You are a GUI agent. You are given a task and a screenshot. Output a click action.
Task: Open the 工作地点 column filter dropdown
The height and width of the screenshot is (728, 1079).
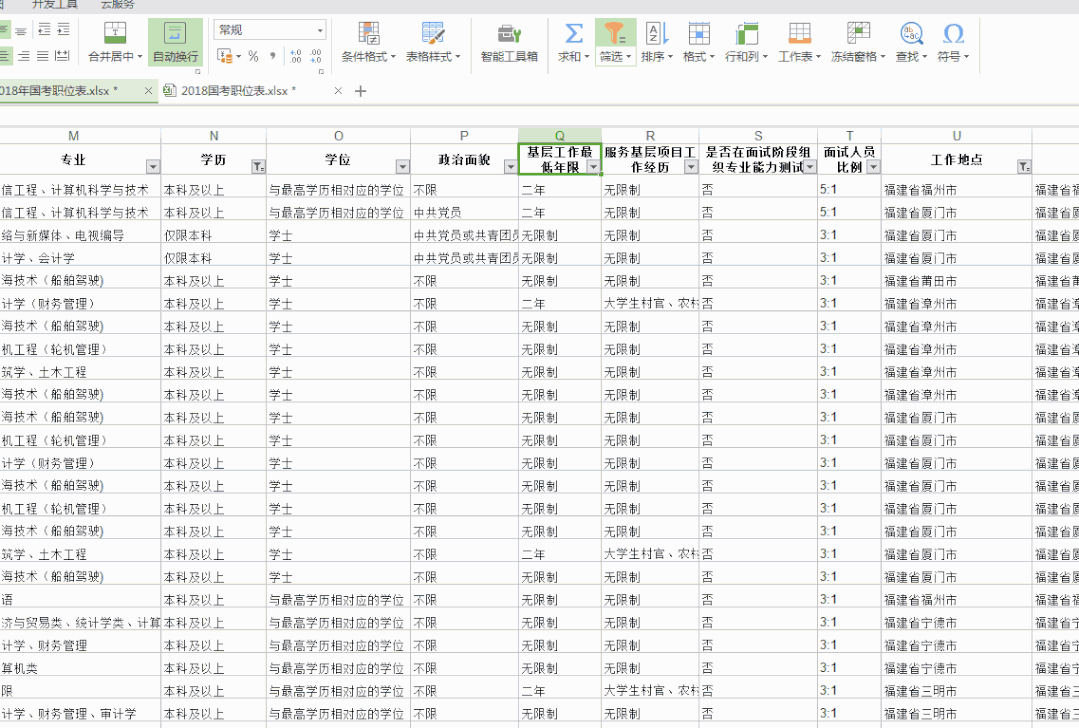click(x=1024, y=167)
